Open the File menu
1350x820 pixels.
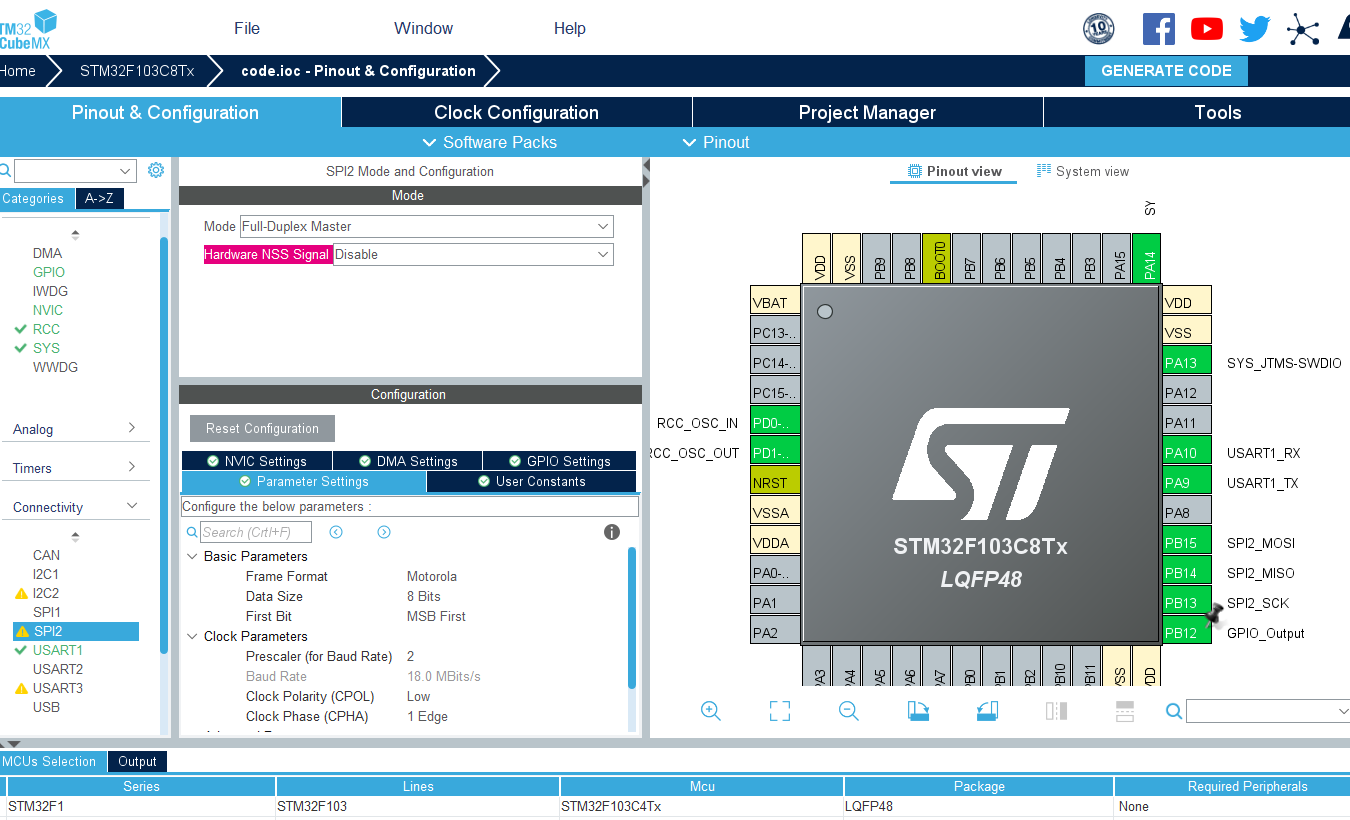pos(247,28)
